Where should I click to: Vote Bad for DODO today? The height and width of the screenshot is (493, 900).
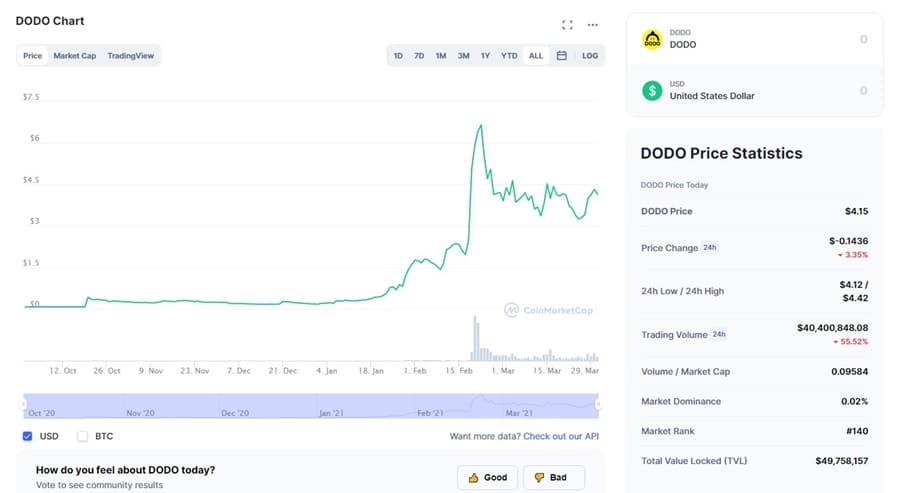[551, 477]
